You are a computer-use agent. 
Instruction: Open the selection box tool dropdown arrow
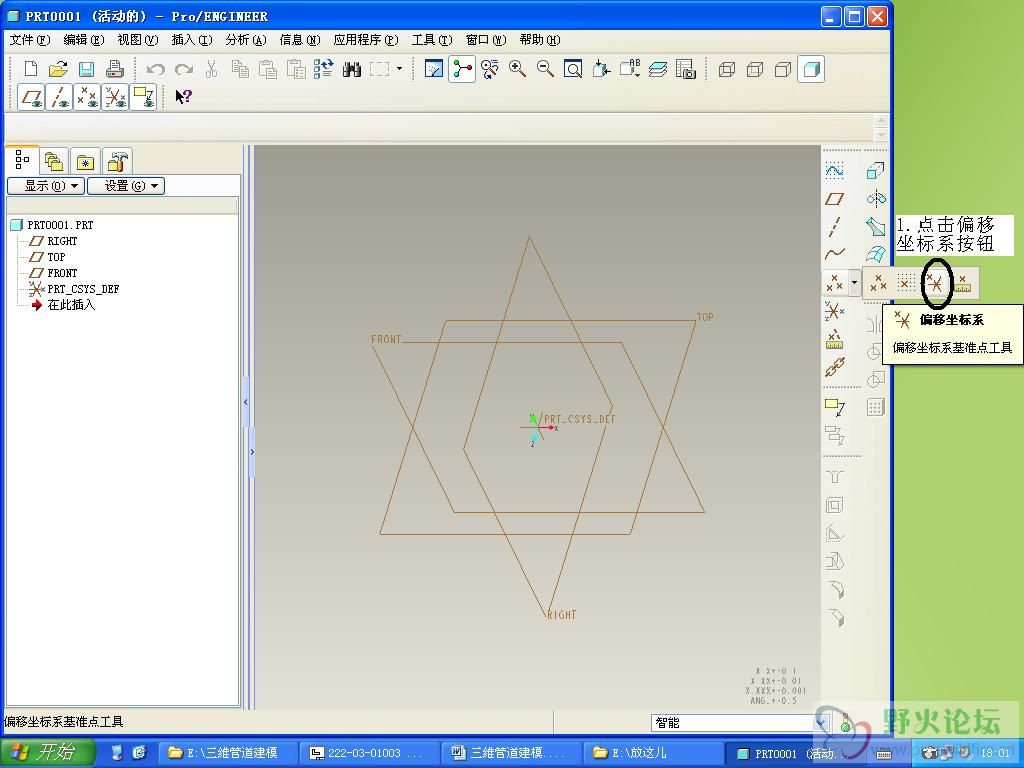pos(399,69)
